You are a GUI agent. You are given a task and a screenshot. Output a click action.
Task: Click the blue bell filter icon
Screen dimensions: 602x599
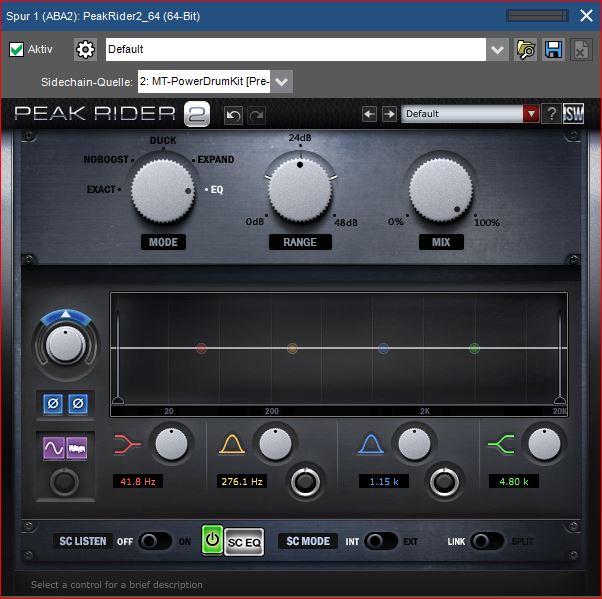click(x=370, y=445)
